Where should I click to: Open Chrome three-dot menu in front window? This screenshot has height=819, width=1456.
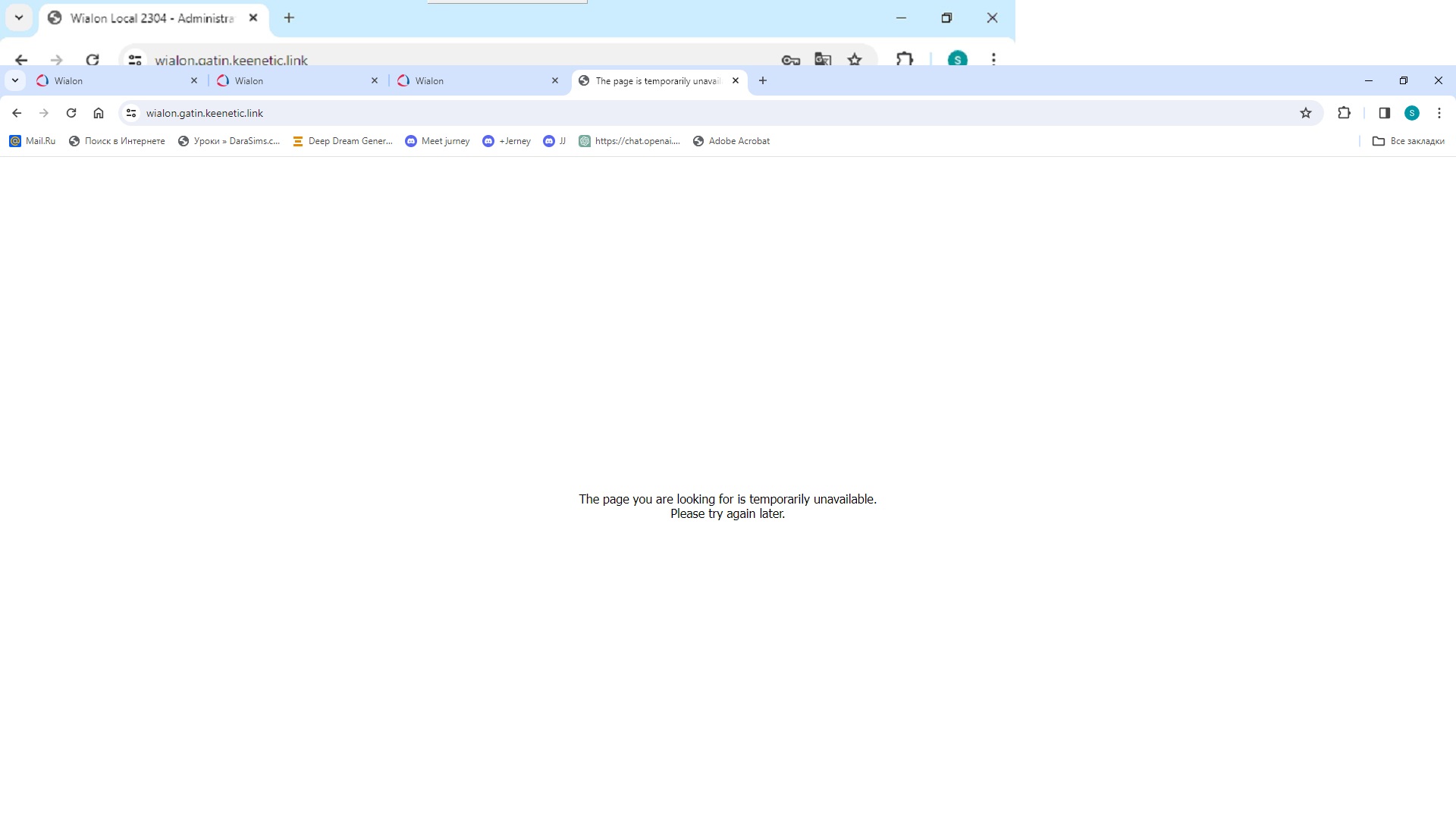tap(1439, 113)
